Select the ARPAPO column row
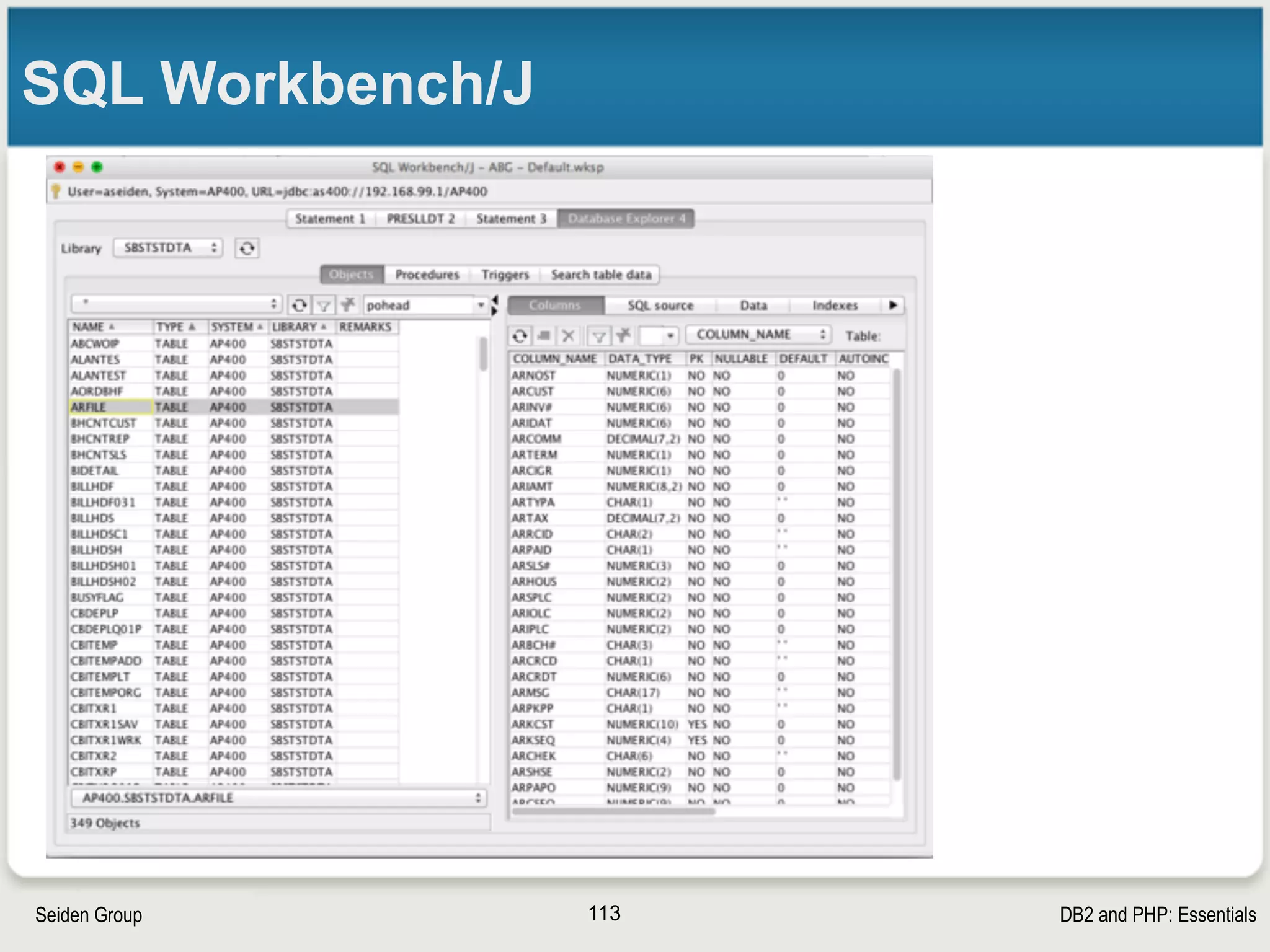The image size is (1270, 952). pyautogui.click(x=700, y=788)
